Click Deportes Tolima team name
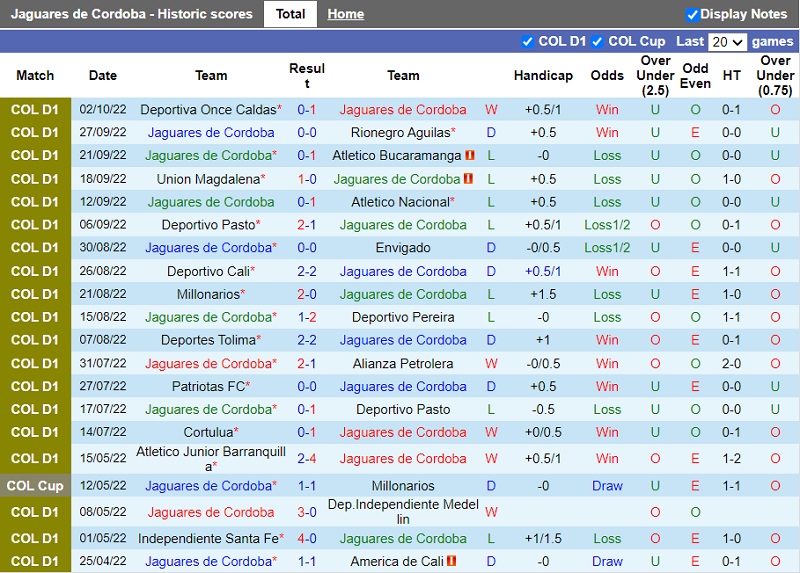Viewport: 800px width, 573px height. pos(211,340)
